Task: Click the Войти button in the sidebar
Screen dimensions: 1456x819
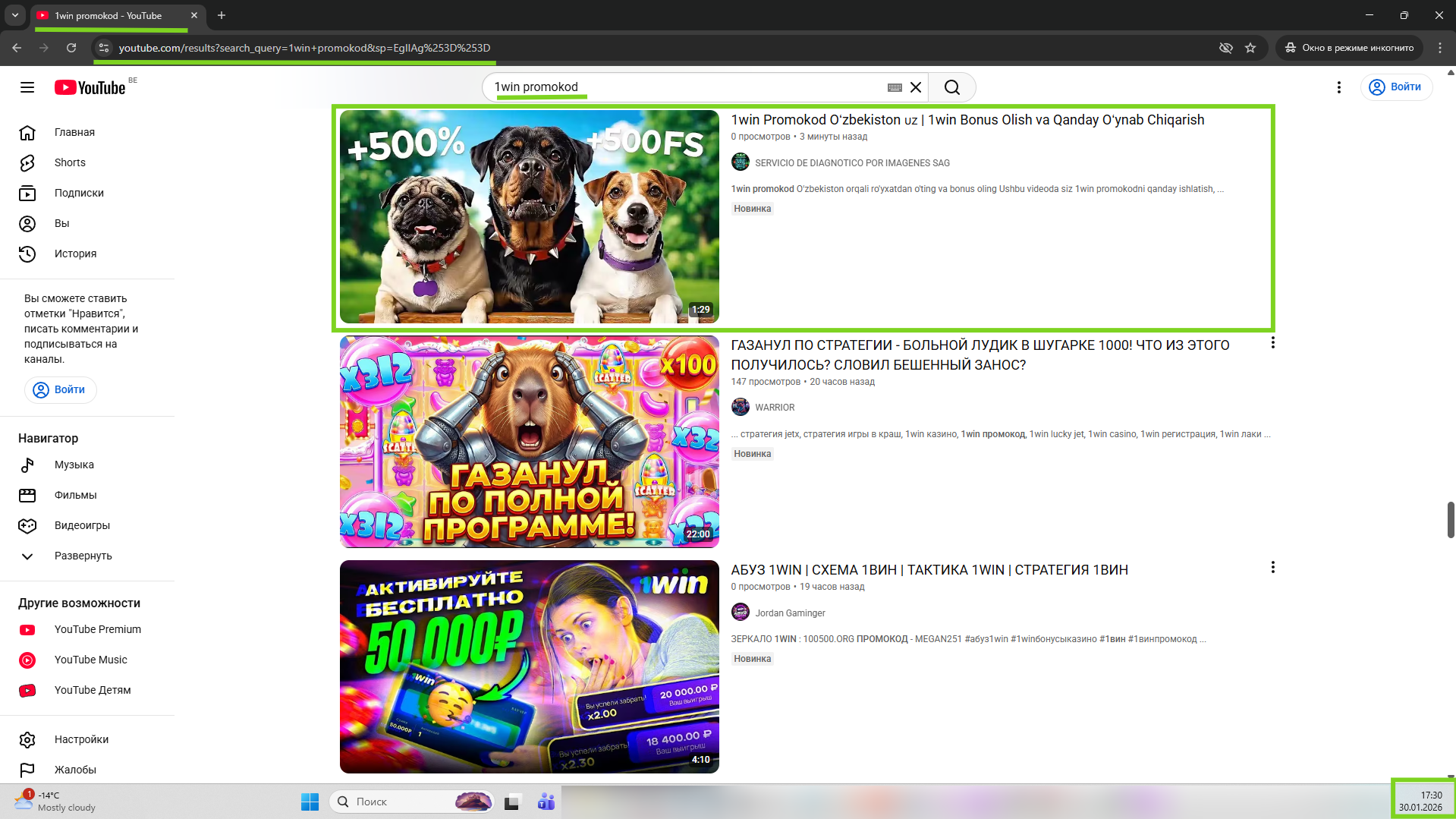Action: (x=61, y=390)
